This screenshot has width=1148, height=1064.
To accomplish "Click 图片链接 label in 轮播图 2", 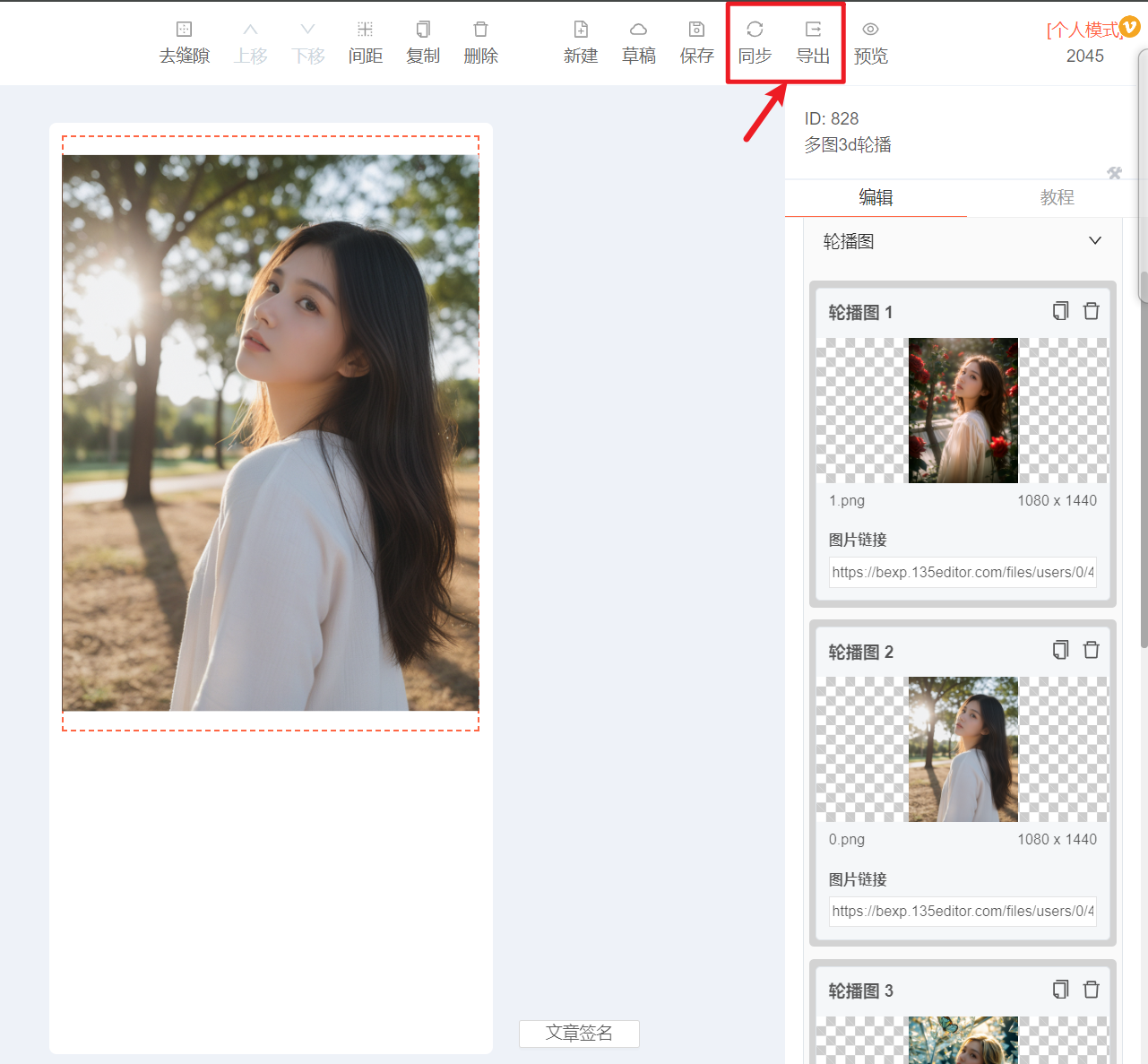I will (x=858, y=879).
